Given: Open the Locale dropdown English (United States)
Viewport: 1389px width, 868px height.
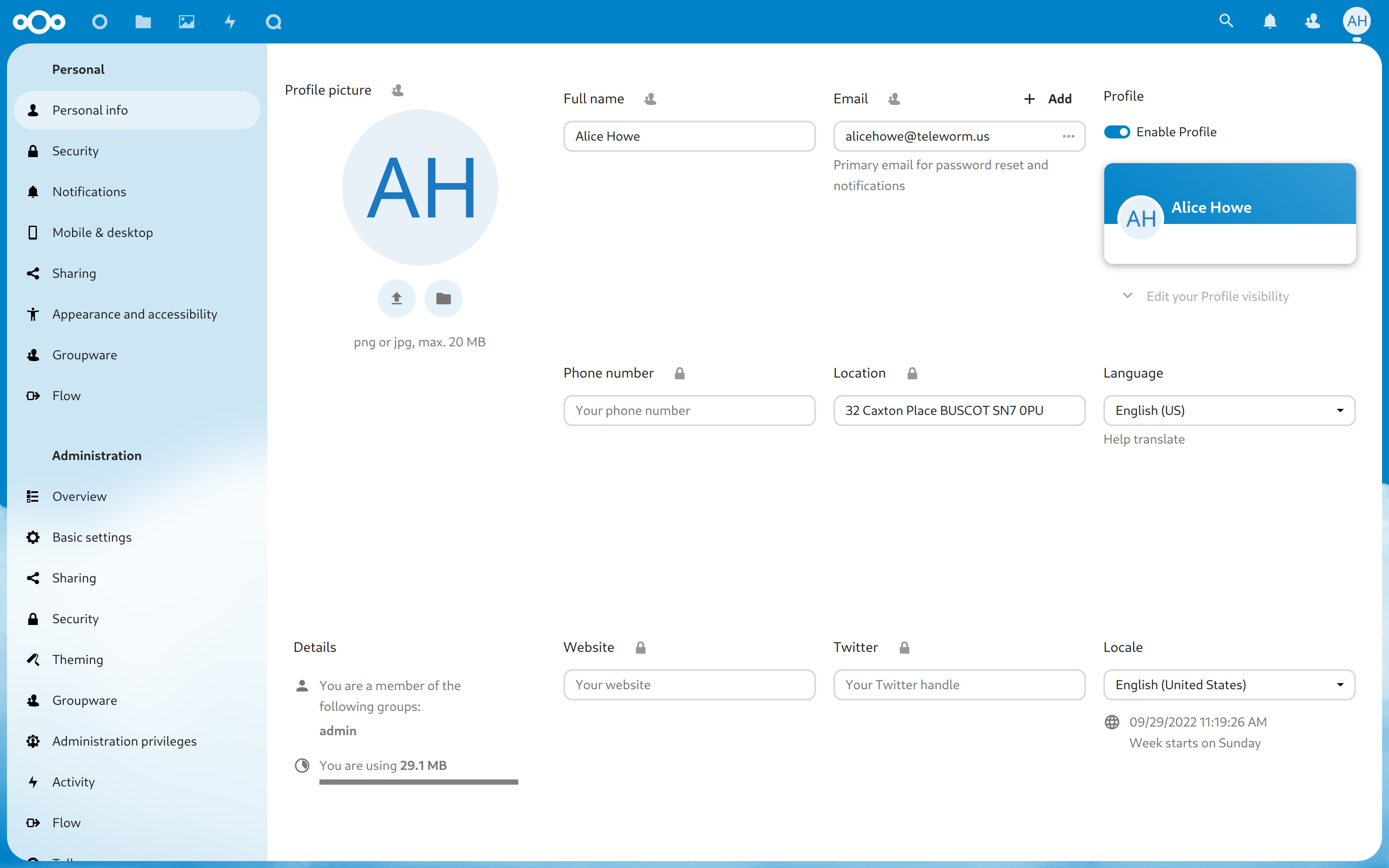Looking at the screenshot, I should (1229, 685).
